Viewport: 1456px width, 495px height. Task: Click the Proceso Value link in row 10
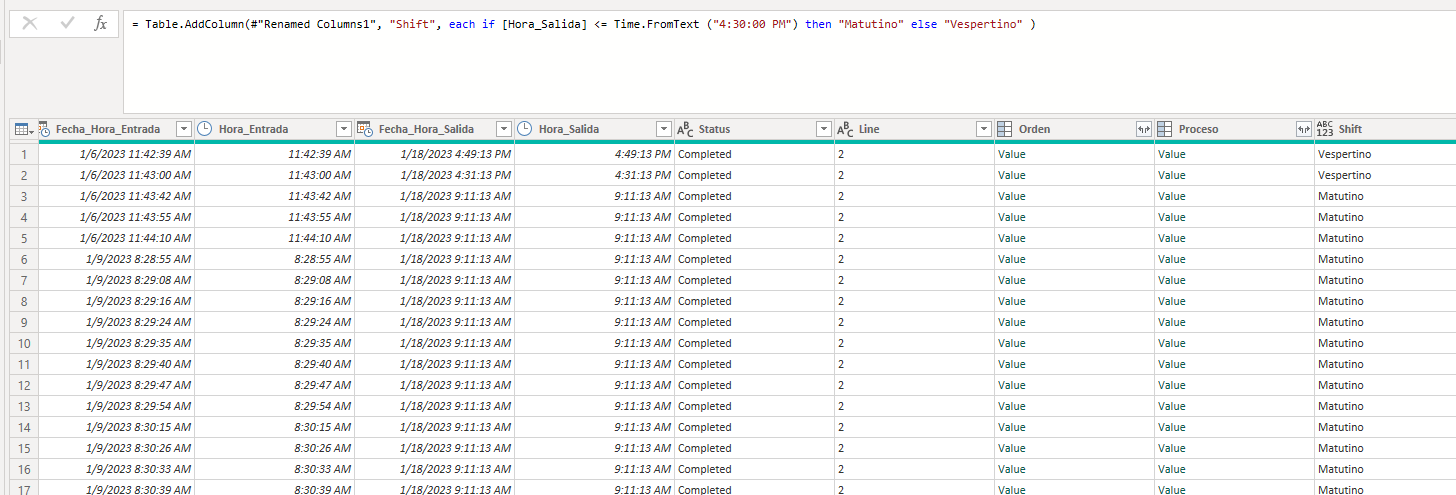point(1171,343)
